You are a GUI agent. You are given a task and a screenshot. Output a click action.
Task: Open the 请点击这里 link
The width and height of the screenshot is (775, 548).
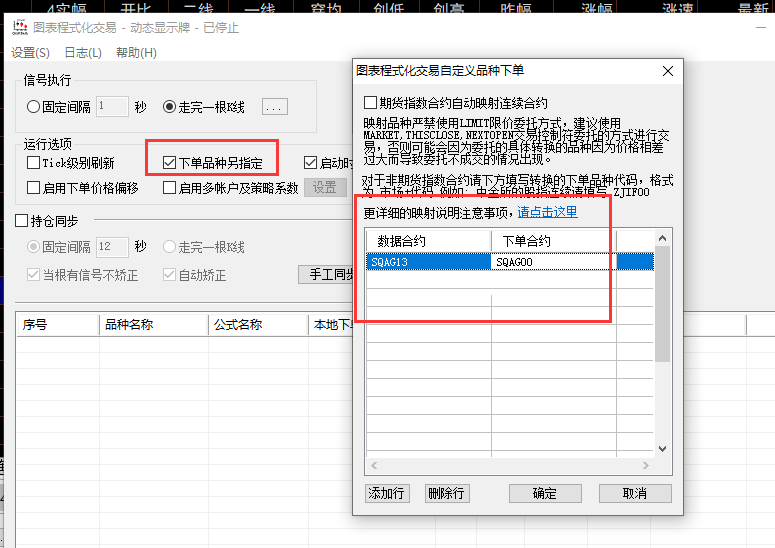click(547, 212)
